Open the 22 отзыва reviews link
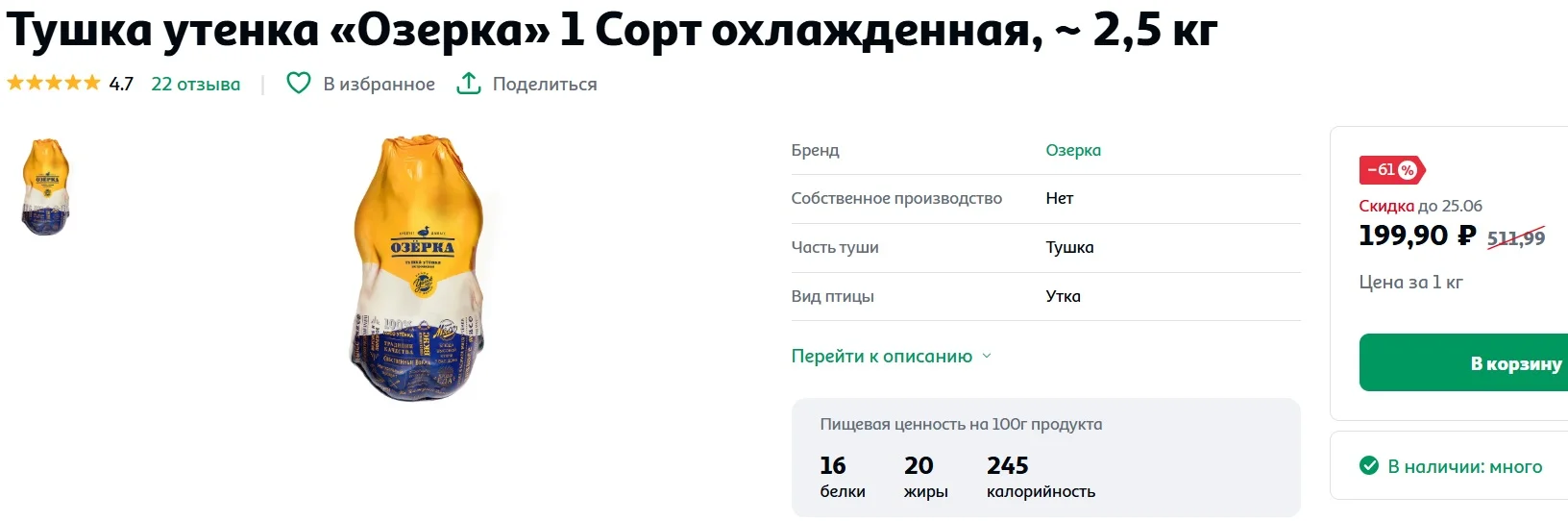The height and width of the screenshot is (521, 1568). tap(196, 84)
